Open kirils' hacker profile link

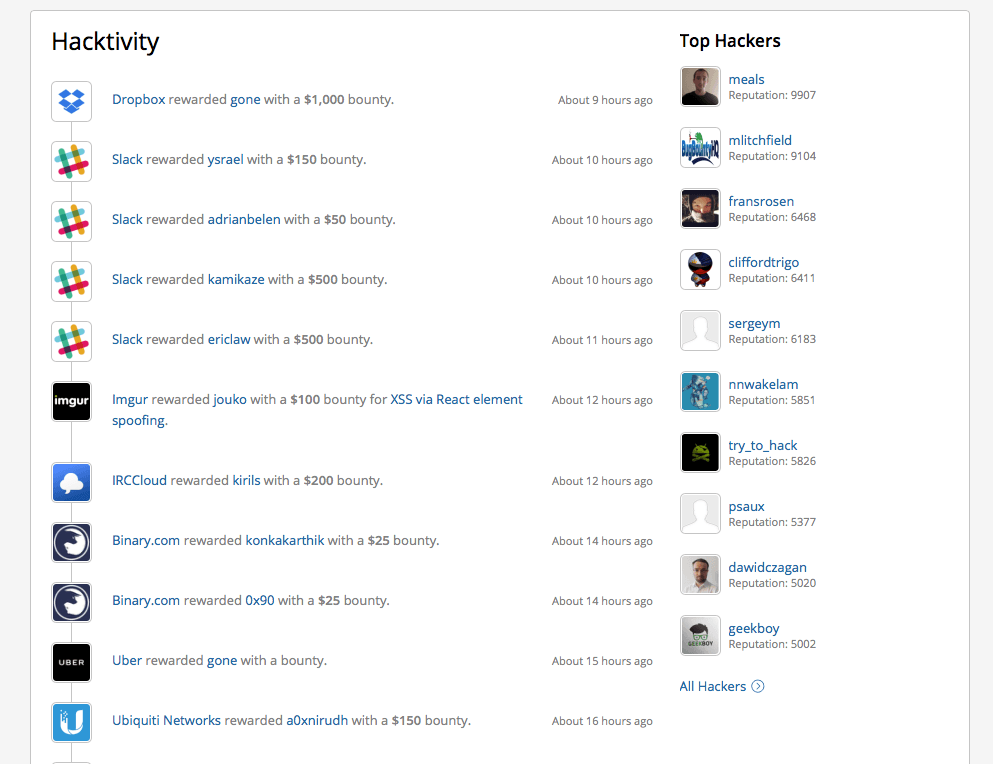(x=246, y=481)
